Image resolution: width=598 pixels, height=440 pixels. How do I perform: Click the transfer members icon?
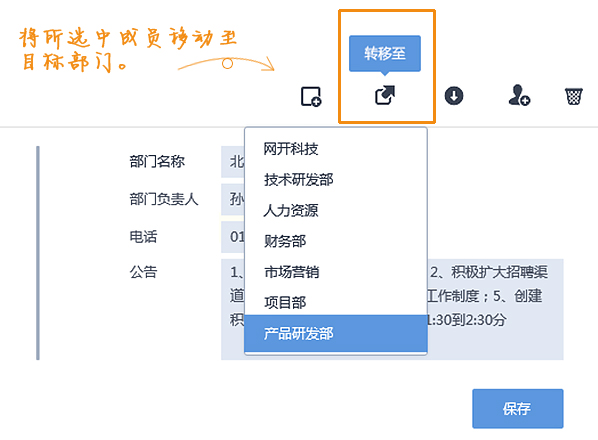385,95
